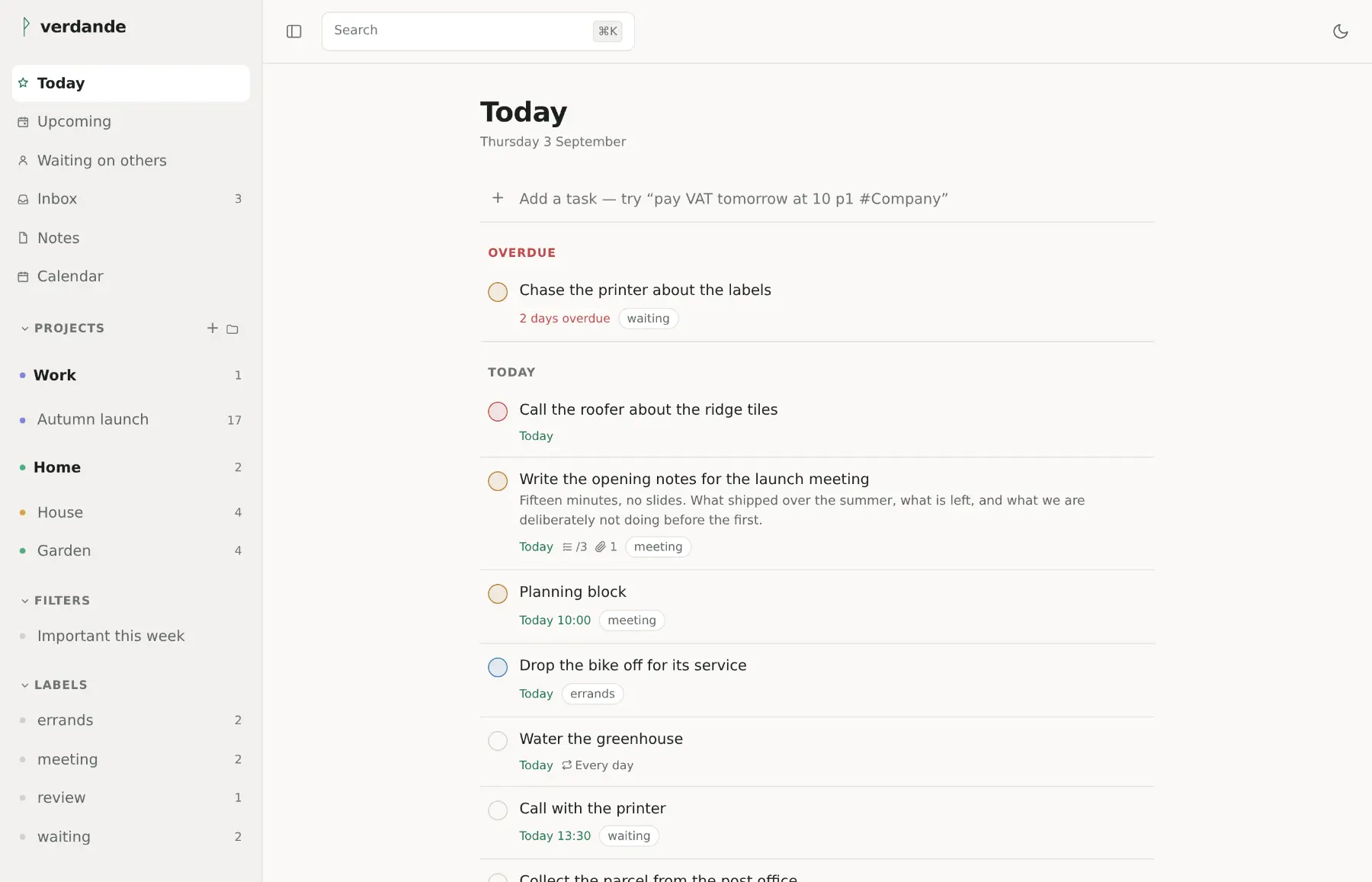Open the Autumn launch project
The width and height of the screenshot is (1372, 882).
tap(131, 419)
